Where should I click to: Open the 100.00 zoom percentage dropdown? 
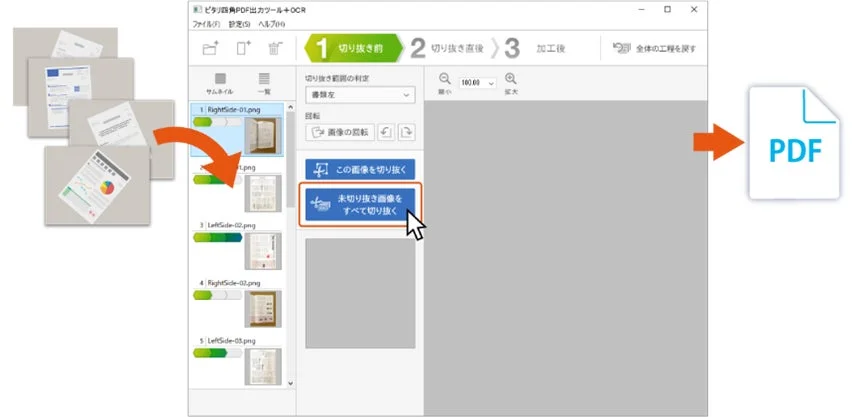click(477, 83)
